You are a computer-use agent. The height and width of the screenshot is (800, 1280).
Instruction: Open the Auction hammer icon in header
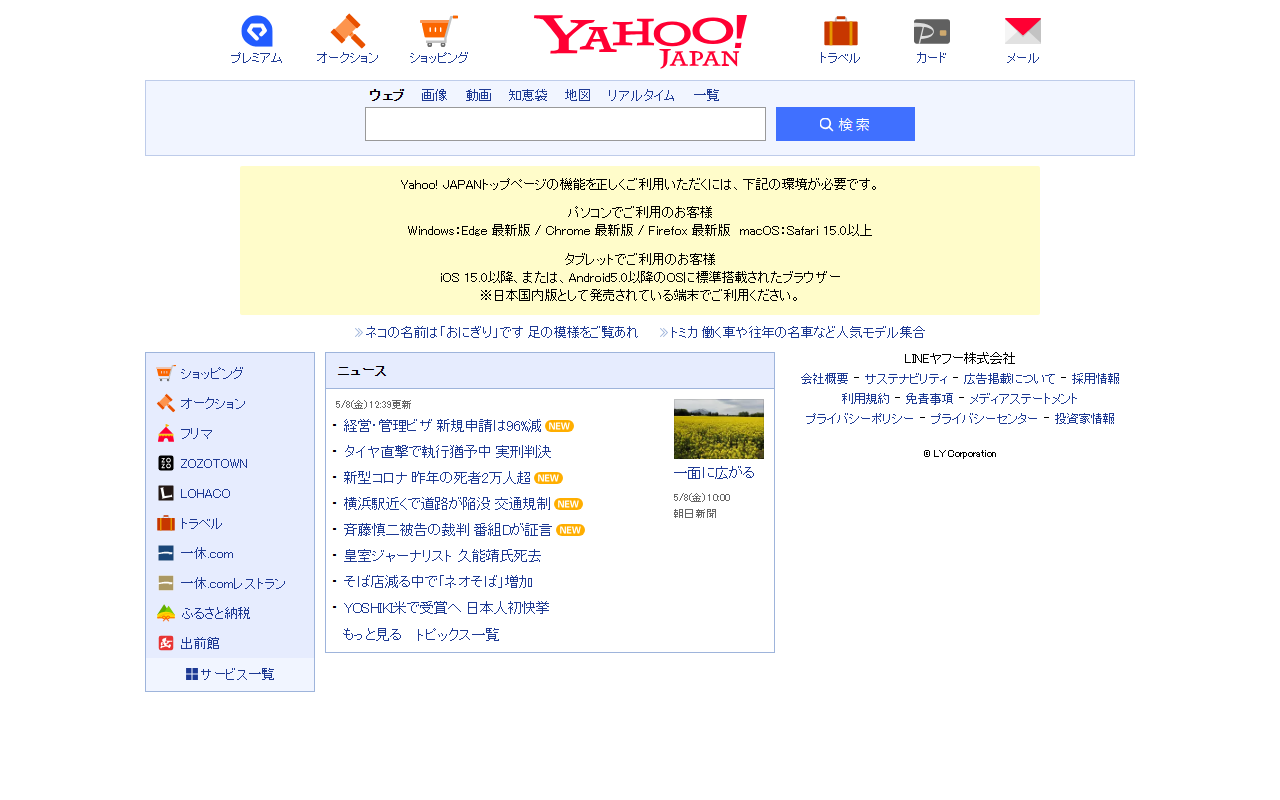347,31
